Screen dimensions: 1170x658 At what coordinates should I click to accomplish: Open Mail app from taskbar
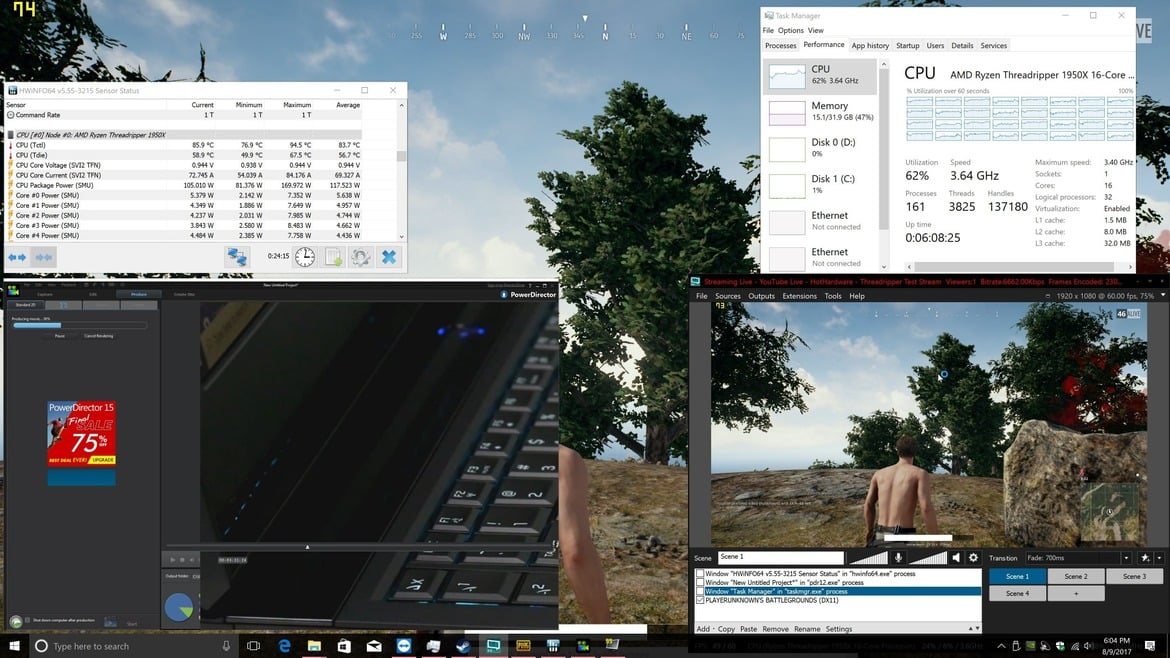coord(374,646)
